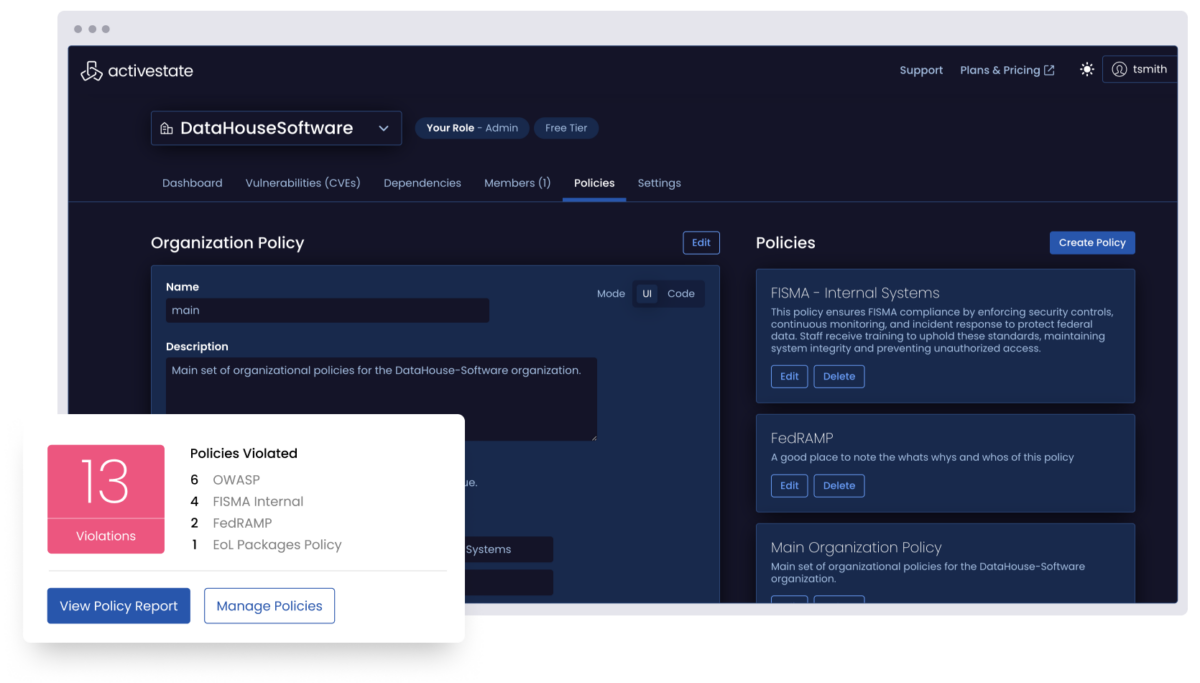This screenshot has height=683, width=1200.
Task: Edit the FedRAMP policy
Action: (x=789, y=486)
